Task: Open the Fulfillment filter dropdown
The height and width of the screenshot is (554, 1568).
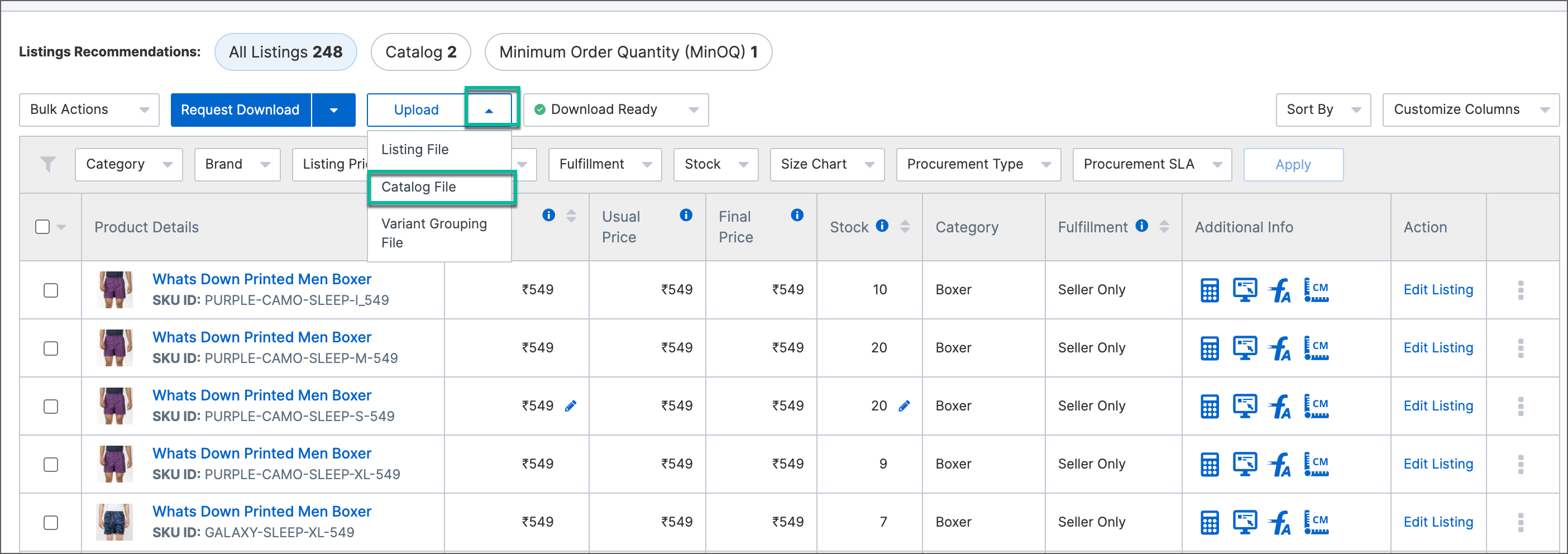Action: pos(605,164)
